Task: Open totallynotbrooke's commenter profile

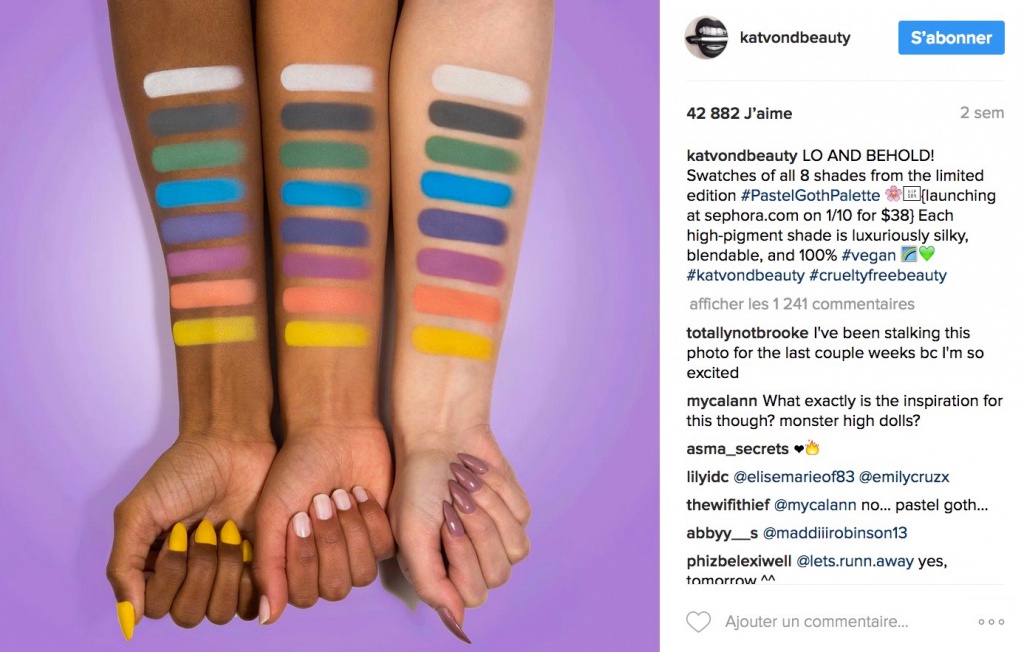Action: point(739,333)
